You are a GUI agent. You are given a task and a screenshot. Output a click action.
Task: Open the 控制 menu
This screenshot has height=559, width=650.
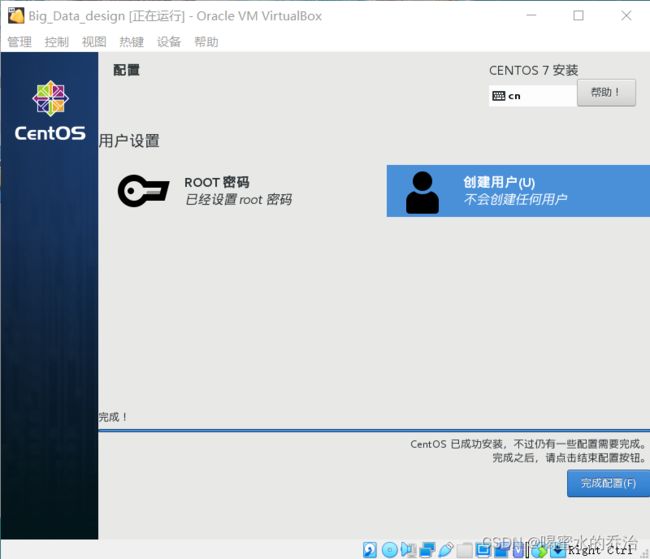[x=57, y=41]
